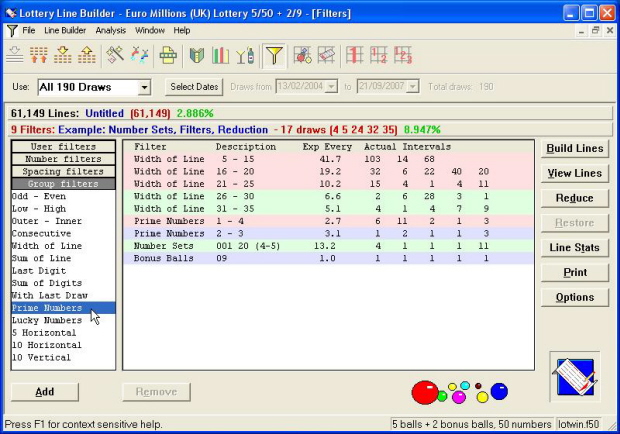Screen dimensions: 620x434
Task: Select the highlighted Prime Numbers list item
Action: click(x=64, y=308)
